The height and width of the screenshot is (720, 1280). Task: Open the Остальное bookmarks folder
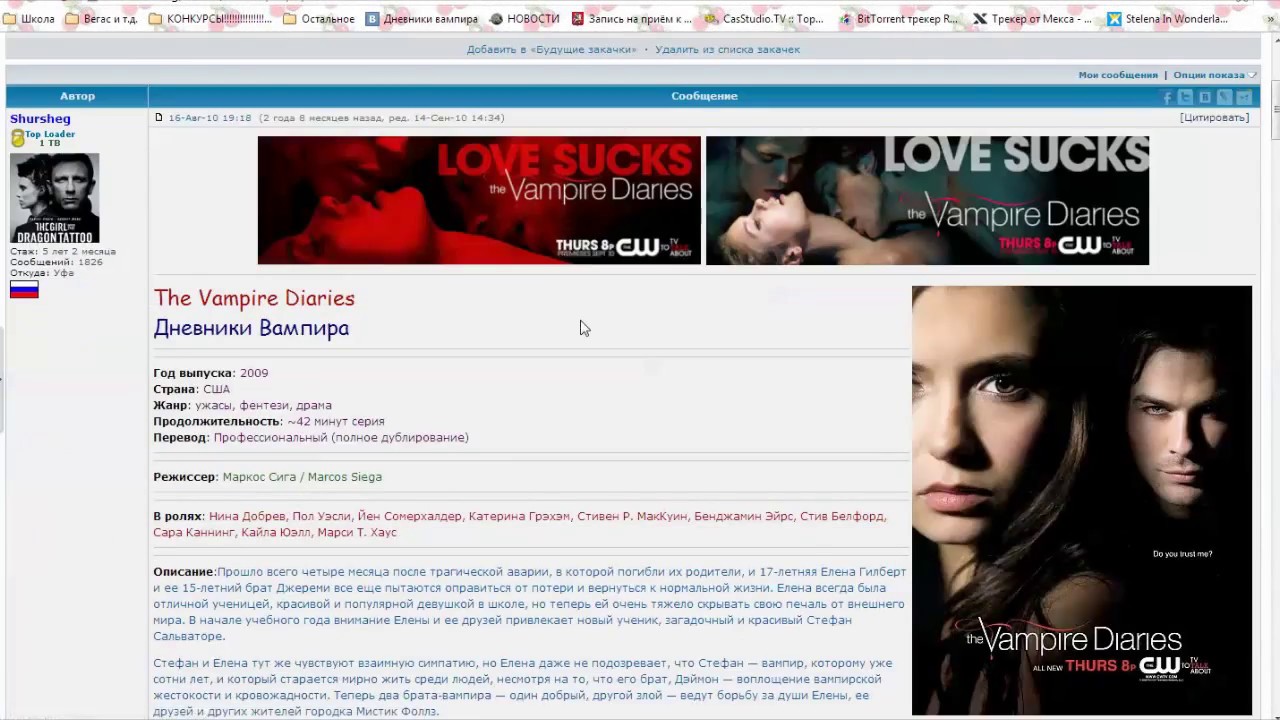[319, 19]
